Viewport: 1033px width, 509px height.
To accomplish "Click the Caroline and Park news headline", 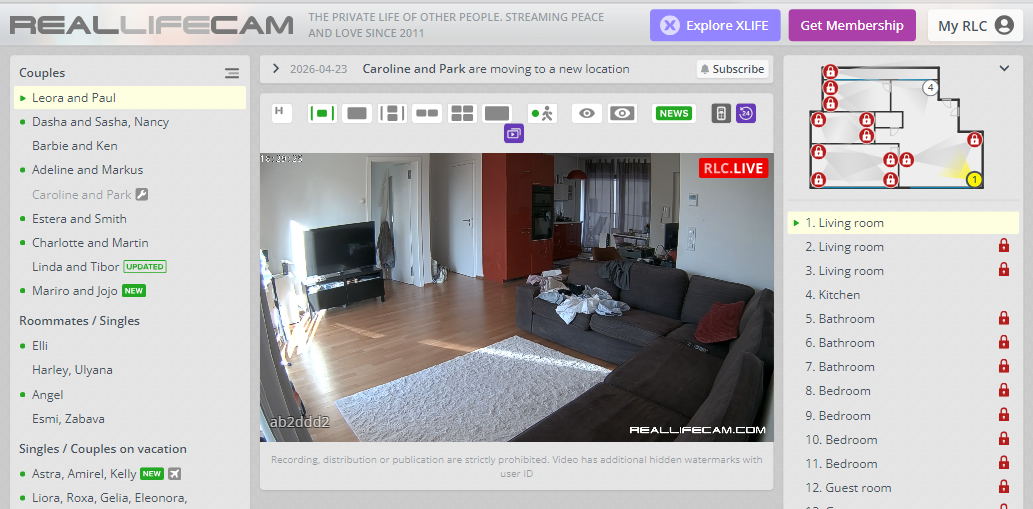I will point(496,69).
